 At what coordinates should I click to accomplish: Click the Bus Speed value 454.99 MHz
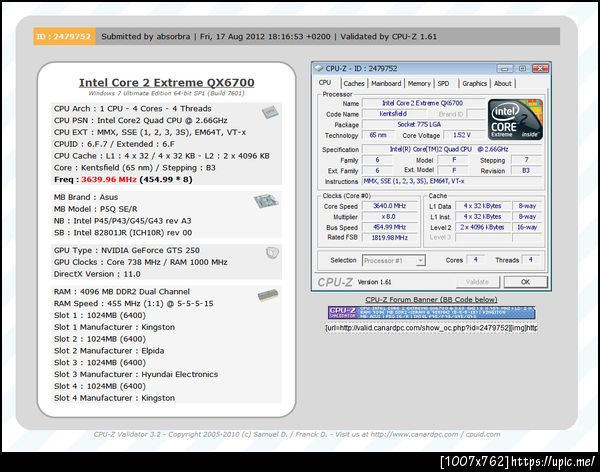coord(390,227)
